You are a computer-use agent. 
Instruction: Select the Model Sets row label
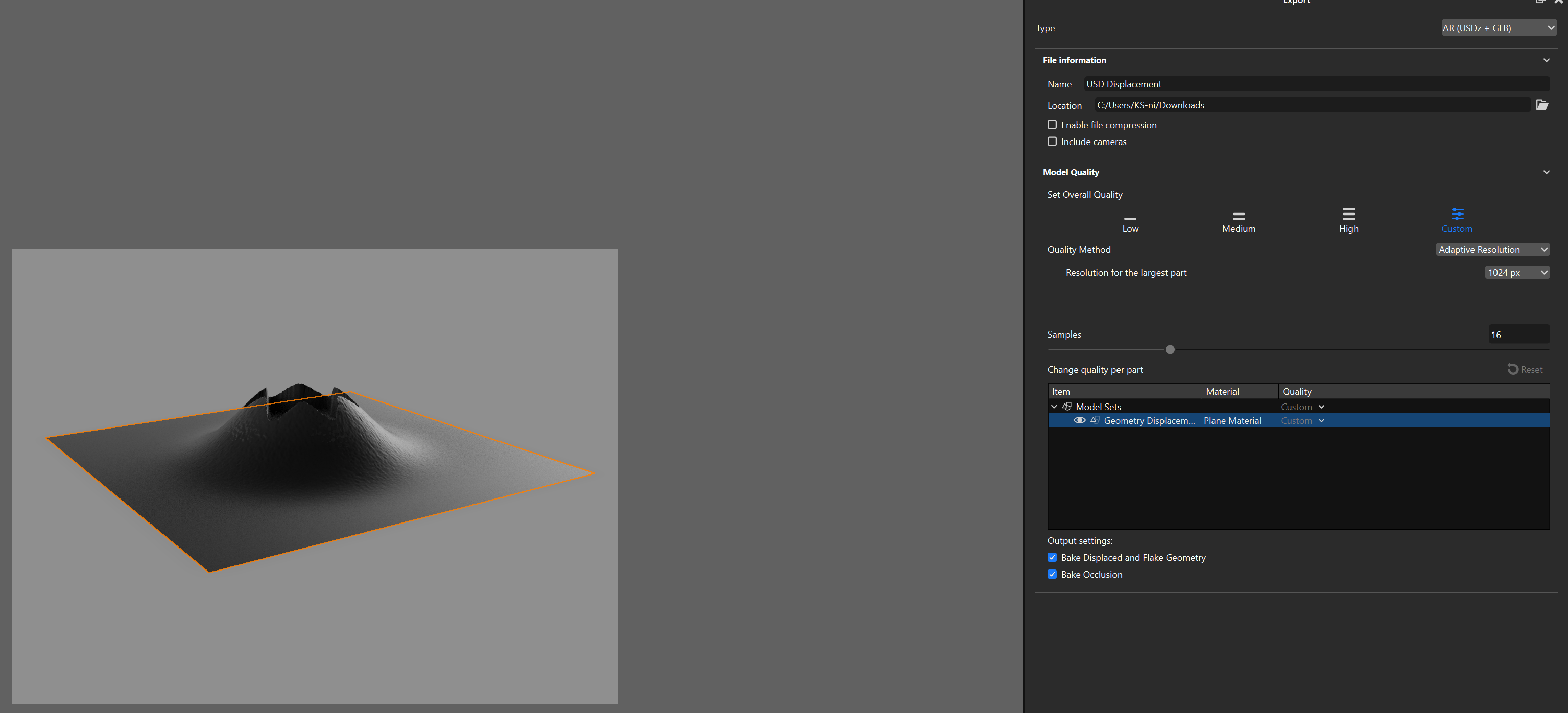click(x=1098, y=407)
